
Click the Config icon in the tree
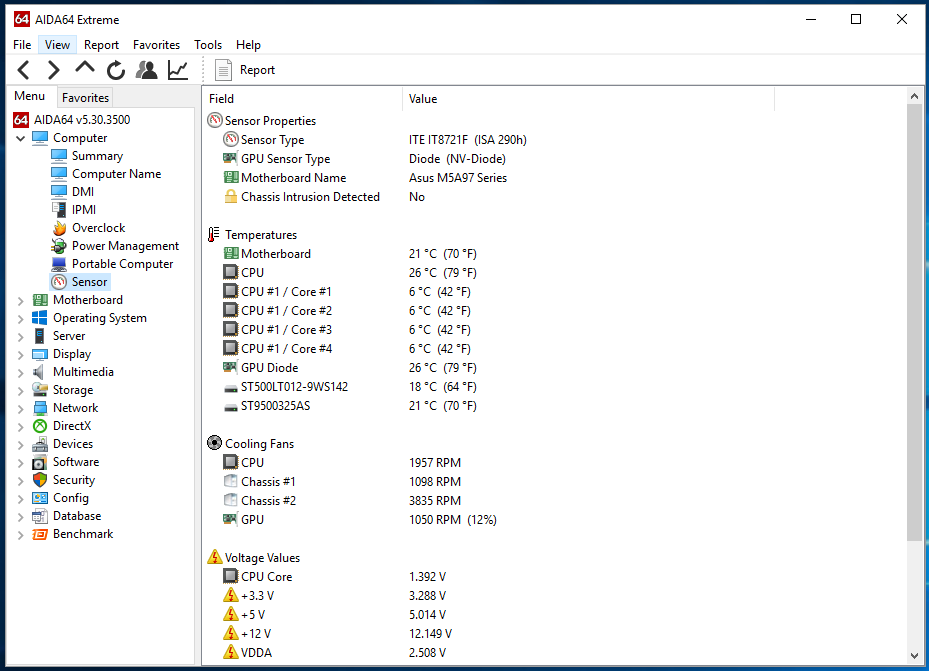pos(40,498)
